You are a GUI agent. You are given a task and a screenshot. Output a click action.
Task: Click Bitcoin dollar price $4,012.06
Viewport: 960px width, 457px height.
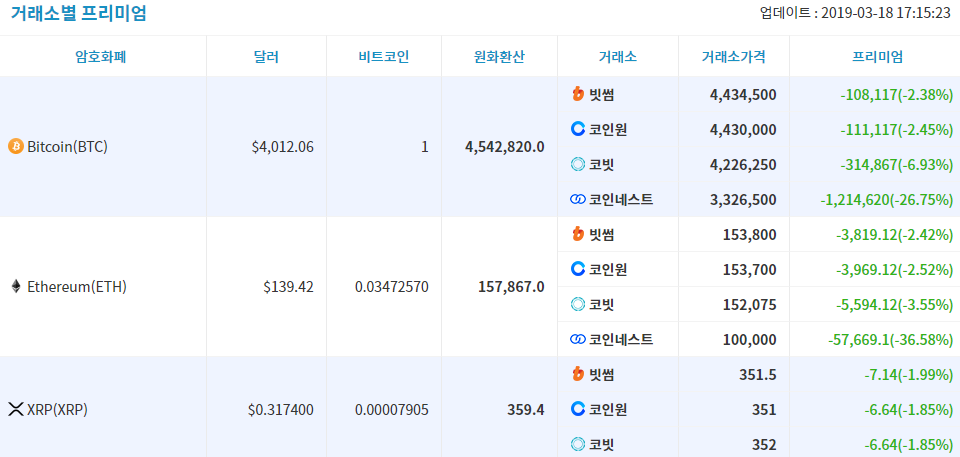click(x=282, y=147)
